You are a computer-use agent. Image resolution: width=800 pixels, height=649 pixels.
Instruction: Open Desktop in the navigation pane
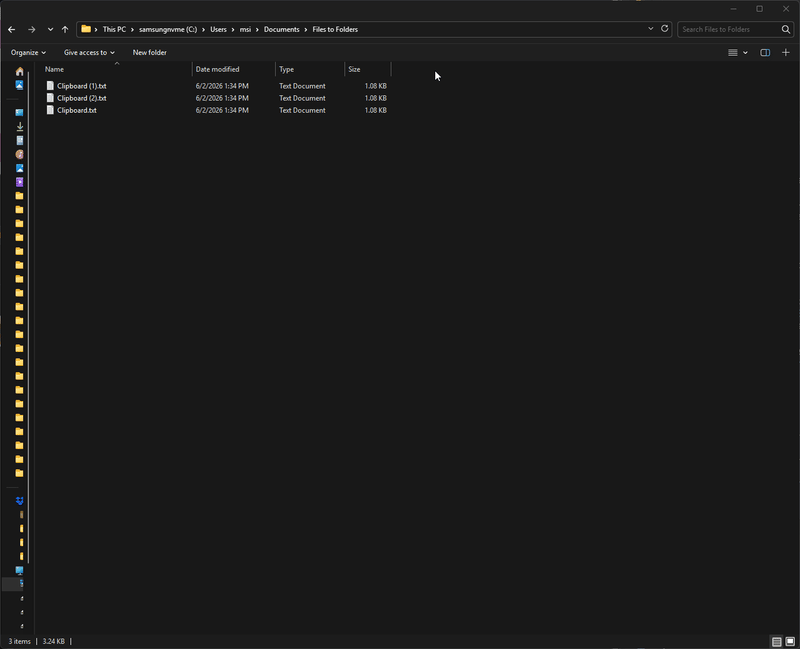tap(19, 113)
